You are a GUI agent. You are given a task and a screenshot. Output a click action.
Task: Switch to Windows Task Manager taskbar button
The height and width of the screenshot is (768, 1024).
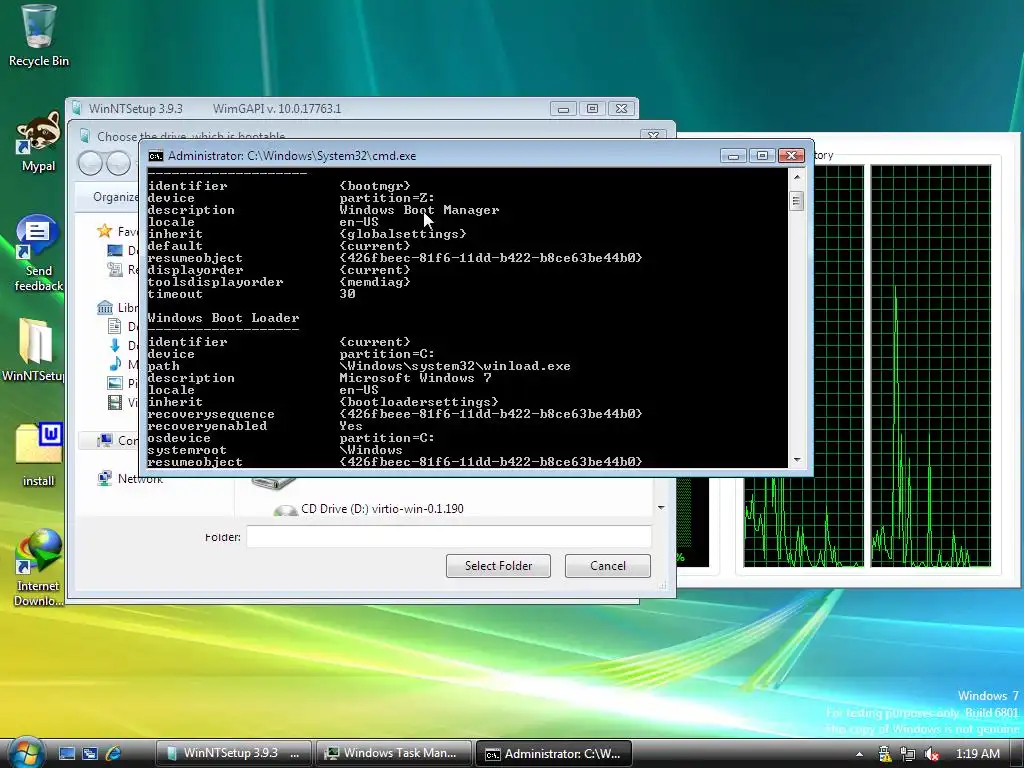(393, 753)
